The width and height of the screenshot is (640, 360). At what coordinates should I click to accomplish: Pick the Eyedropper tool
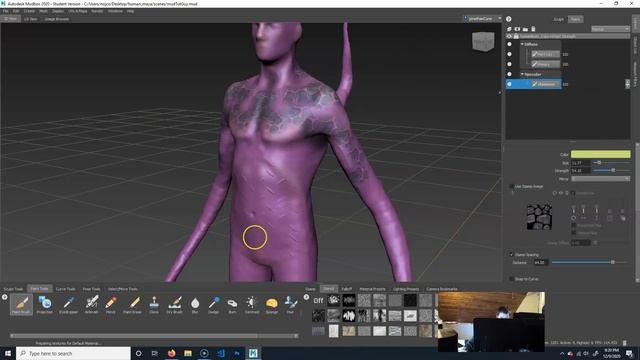[68, 305]
